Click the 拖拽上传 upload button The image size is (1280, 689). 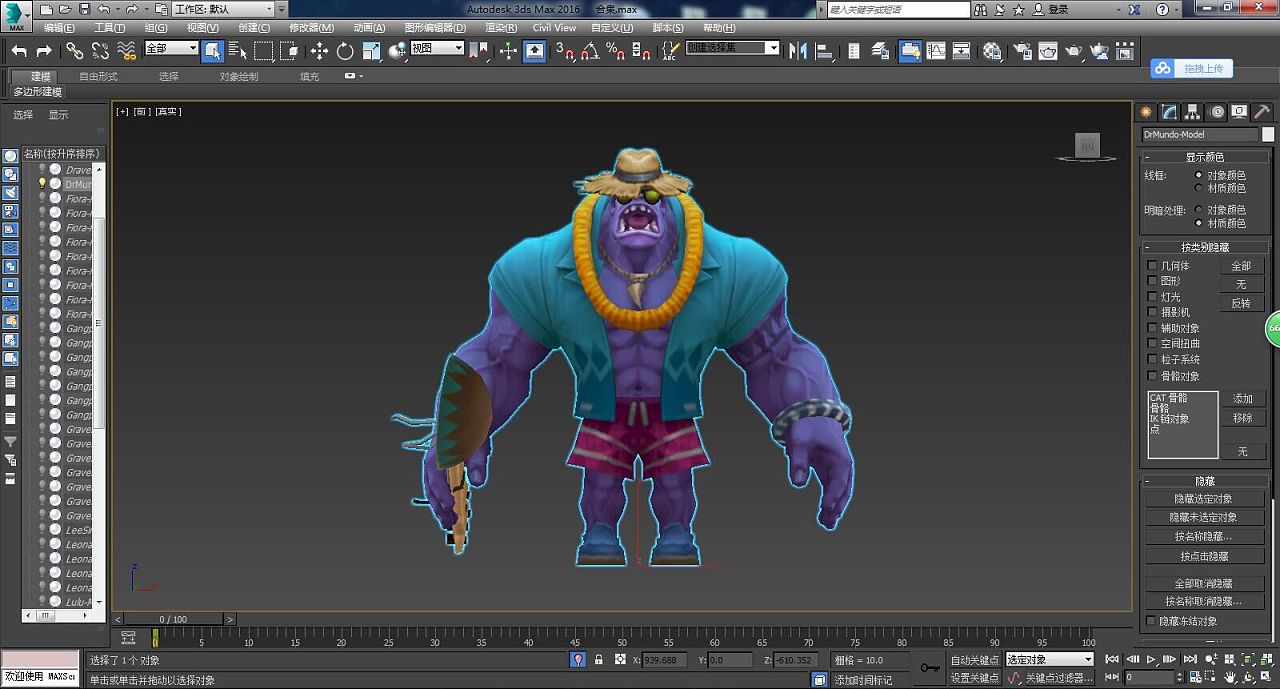[x=1192, y=68]
